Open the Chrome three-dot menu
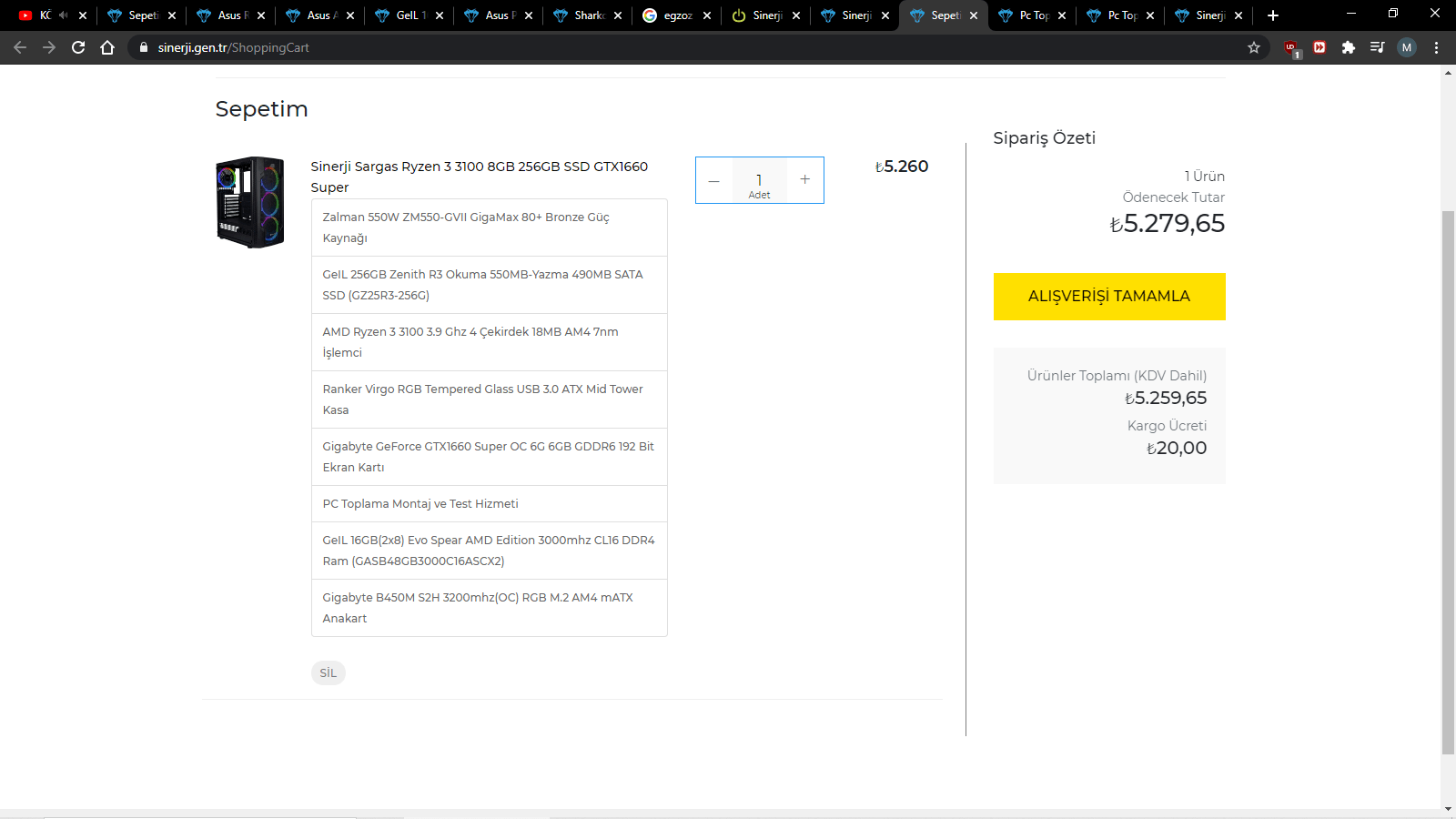The width and height of the screenshot is (1456, 819). [x=1437, y=47]
